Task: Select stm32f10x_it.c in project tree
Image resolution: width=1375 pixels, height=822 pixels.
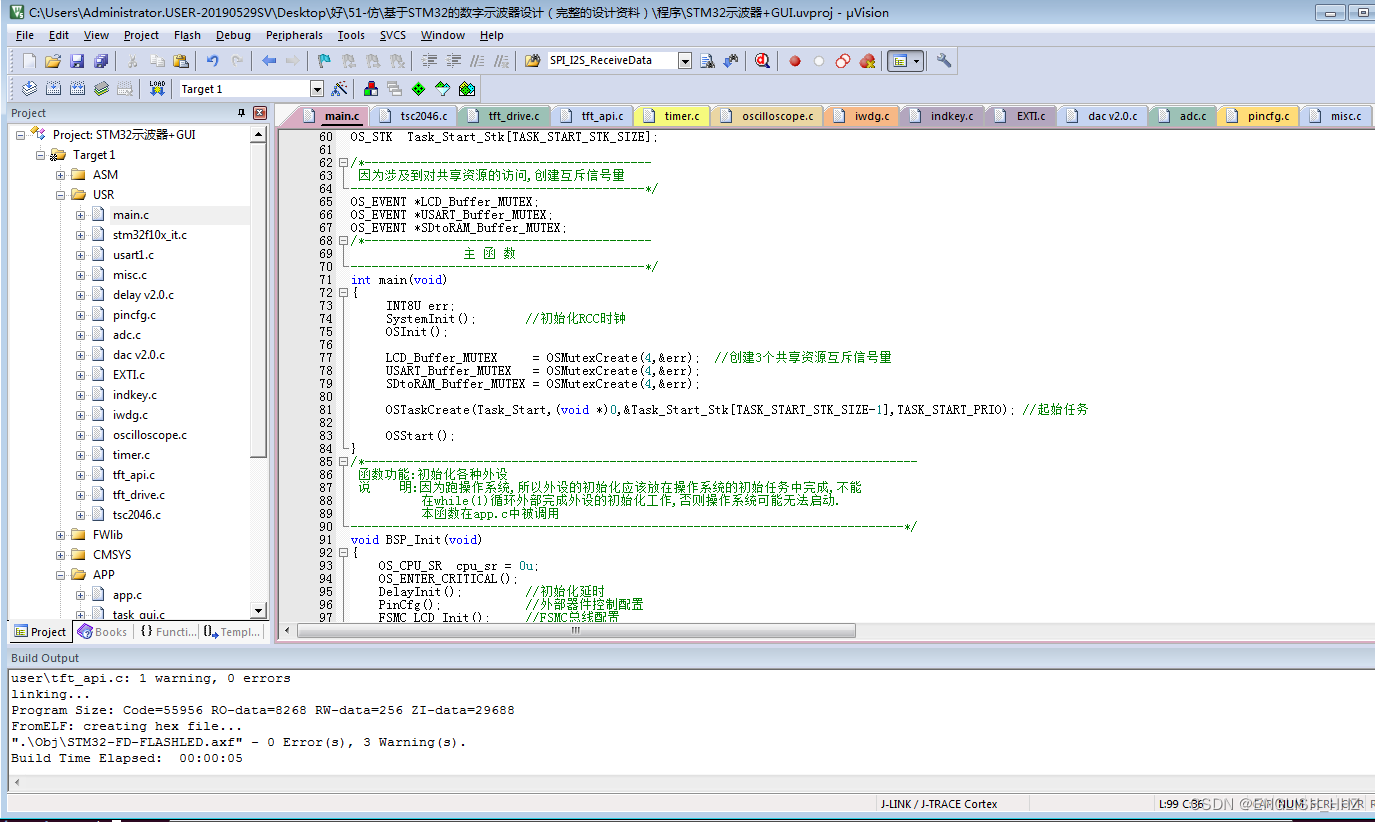Action: click(x=149, y=235)
